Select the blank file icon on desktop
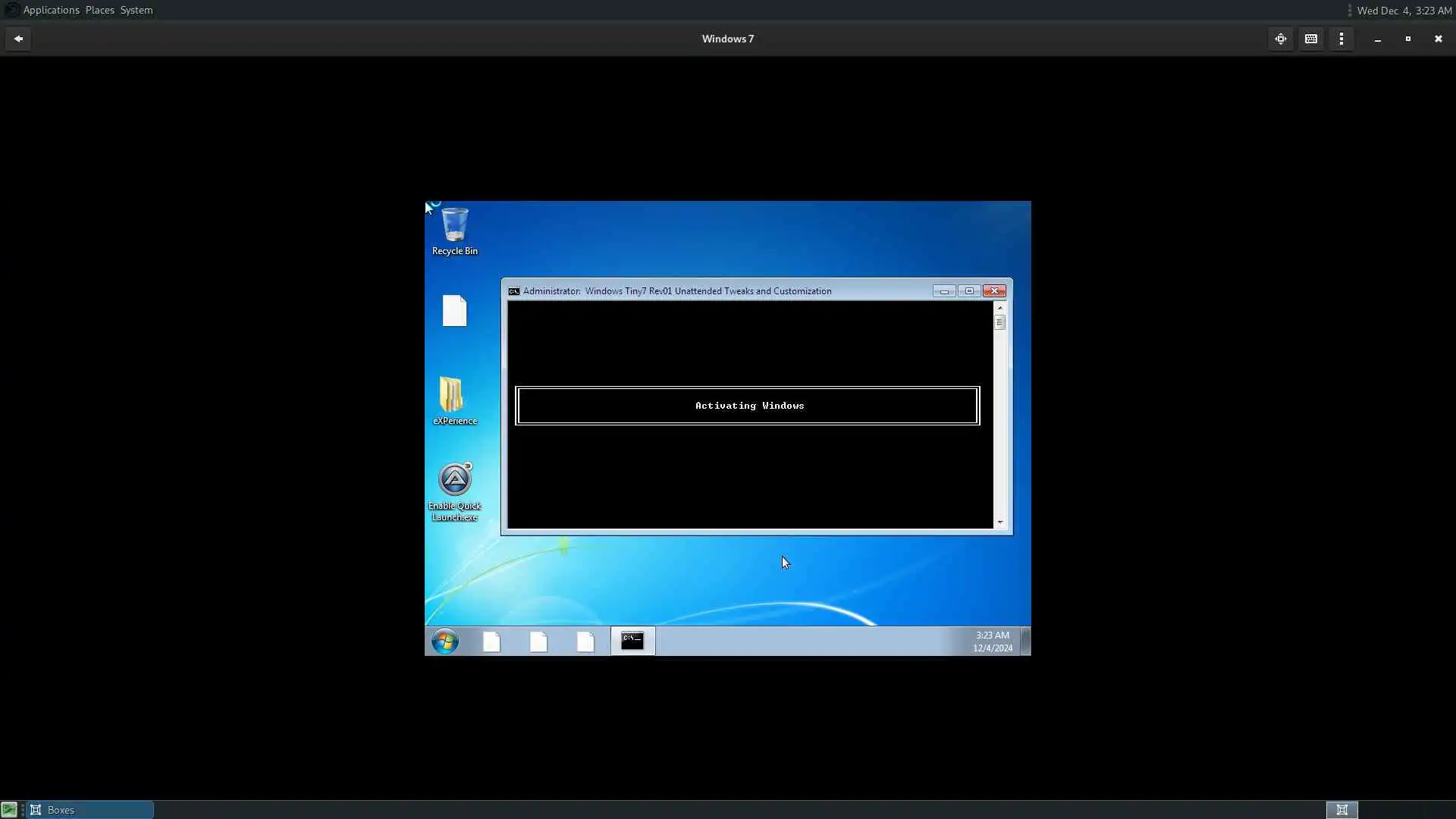Image resolution: width=1456 pixels, height=819 pixels. [x=454, y=311]
